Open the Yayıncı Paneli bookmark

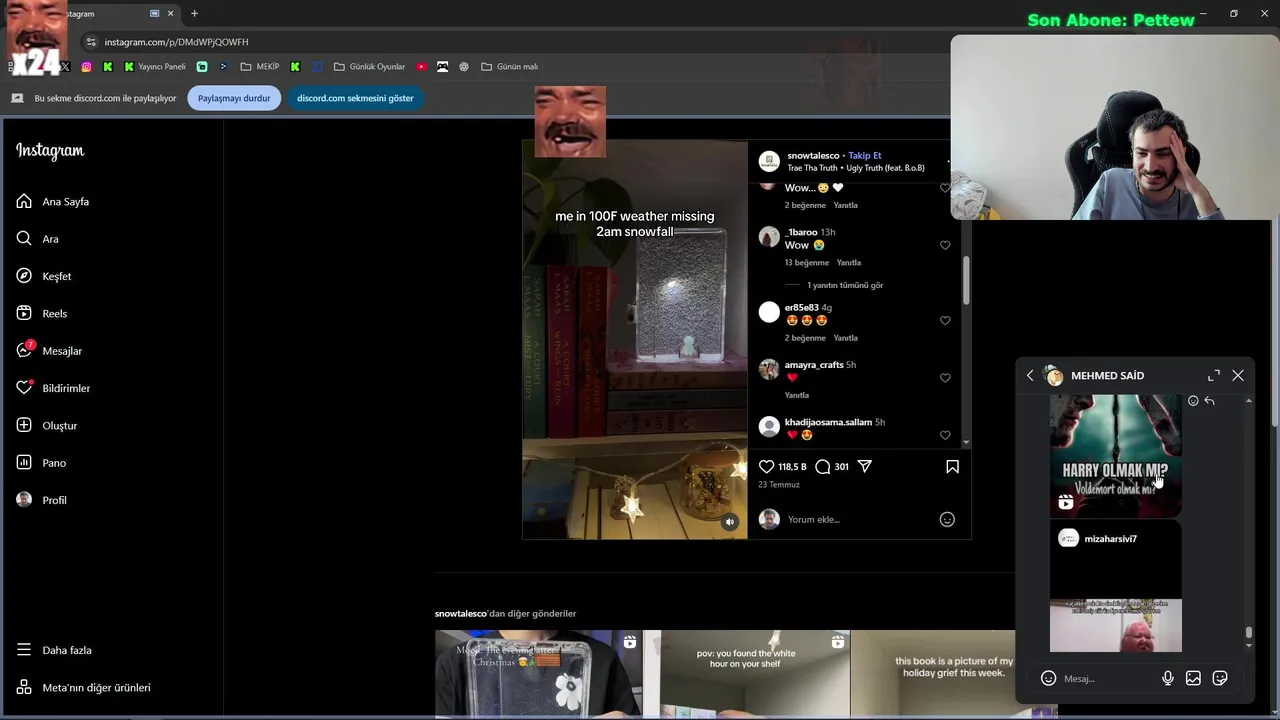point(155,67)
